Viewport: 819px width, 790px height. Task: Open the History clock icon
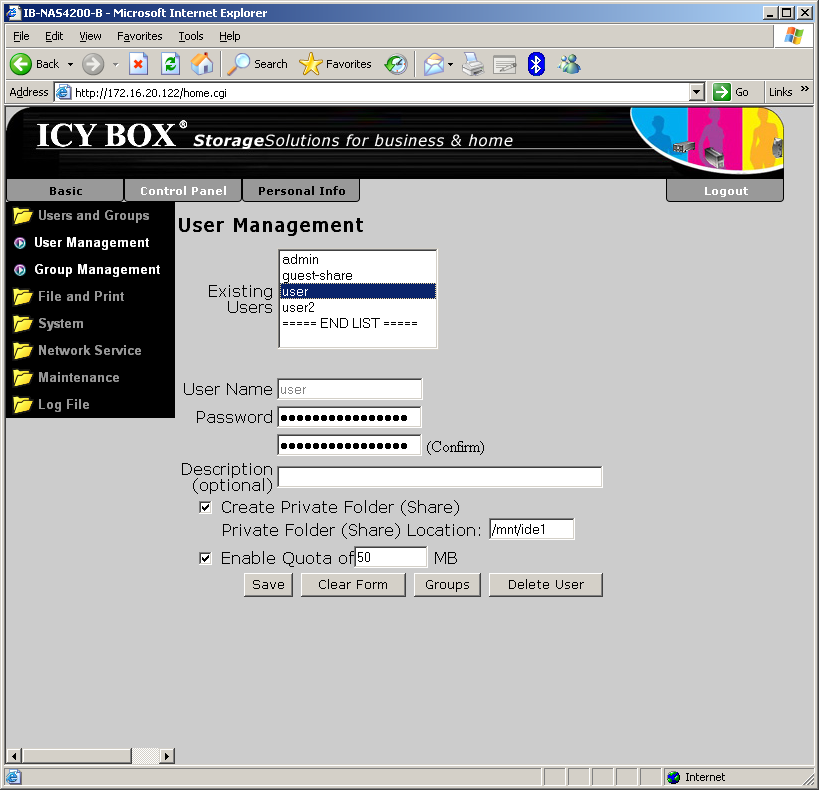point(396,64)
